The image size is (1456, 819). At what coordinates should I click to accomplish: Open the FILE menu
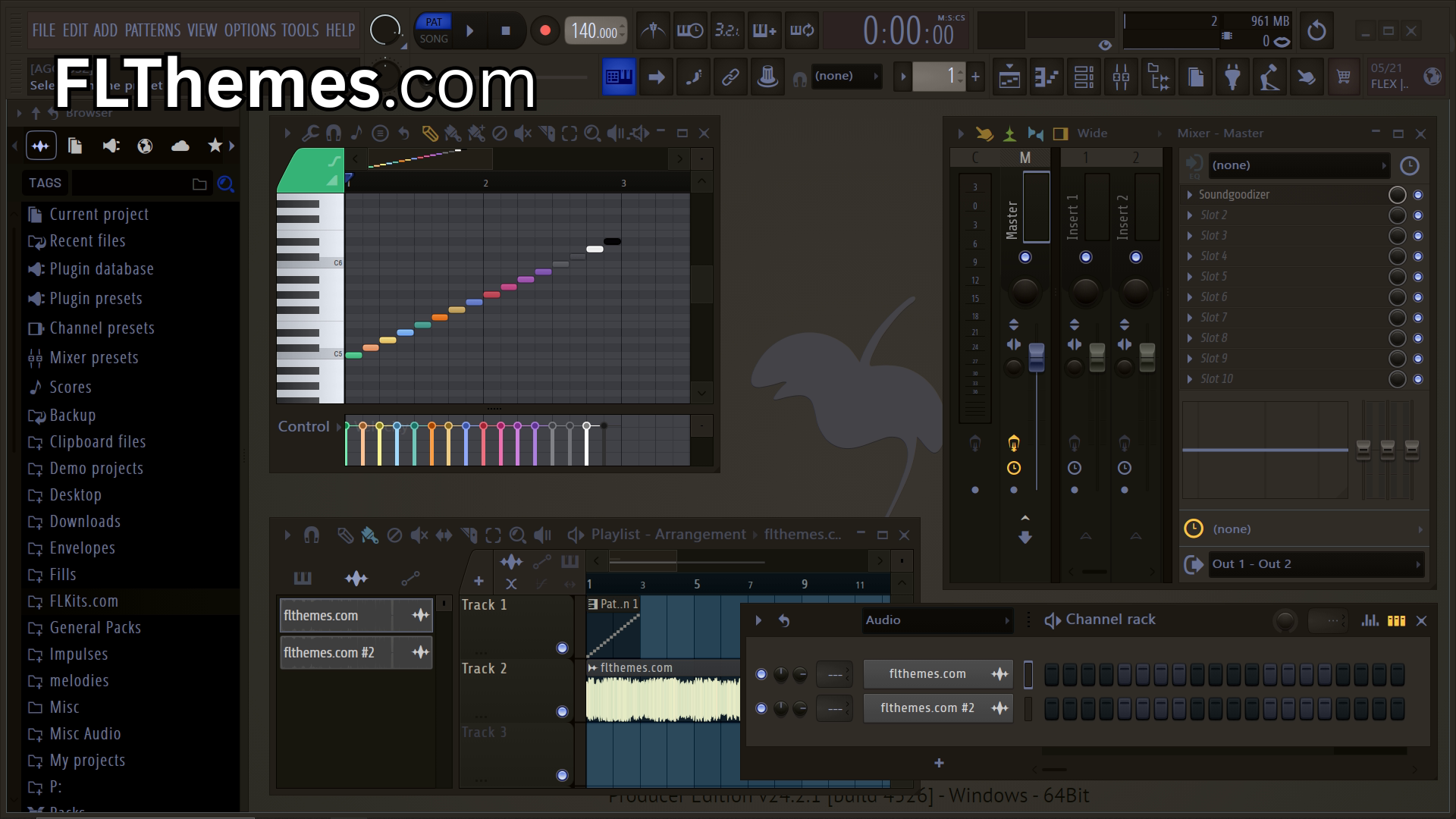[x=44, y=30]
